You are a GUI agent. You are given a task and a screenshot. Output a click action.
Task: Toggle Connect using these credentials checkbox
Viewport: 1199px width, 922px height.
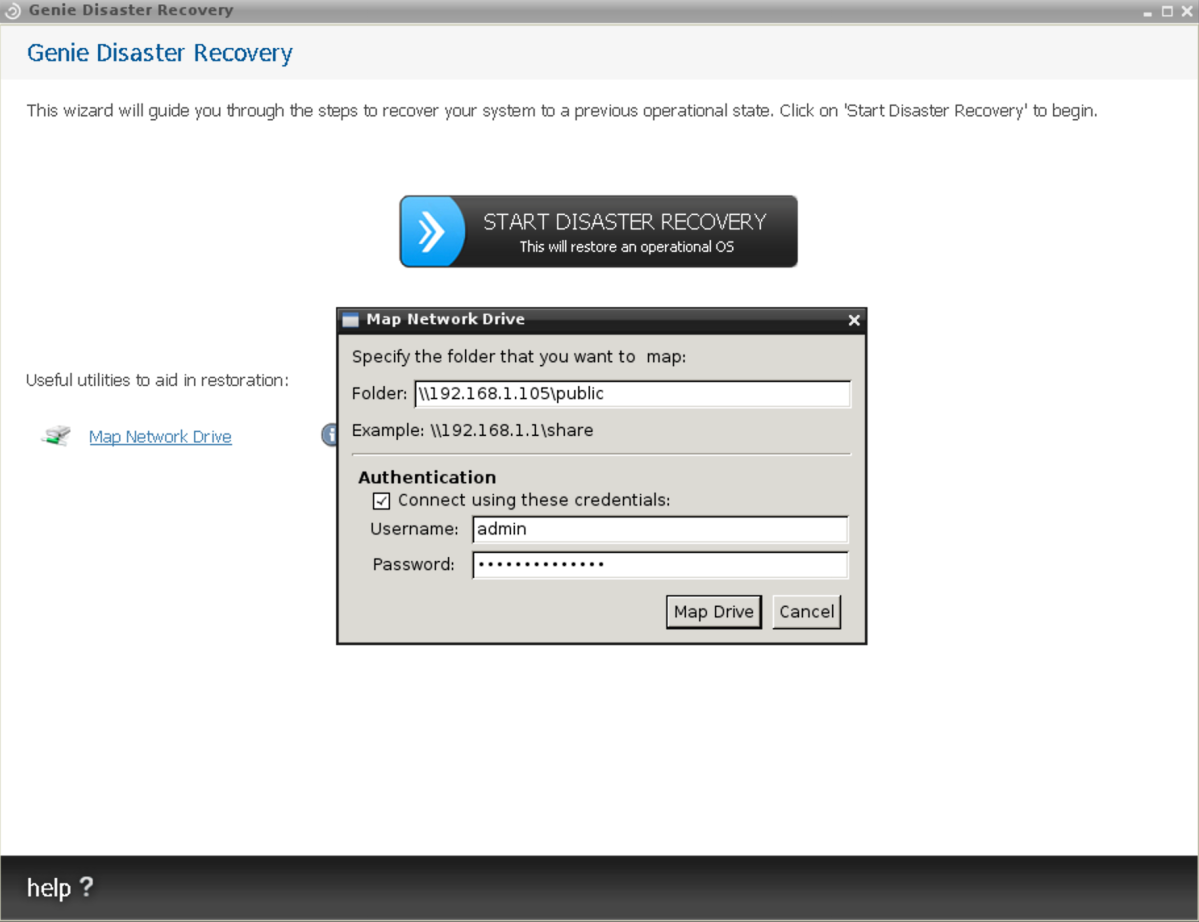click(381, 501)
